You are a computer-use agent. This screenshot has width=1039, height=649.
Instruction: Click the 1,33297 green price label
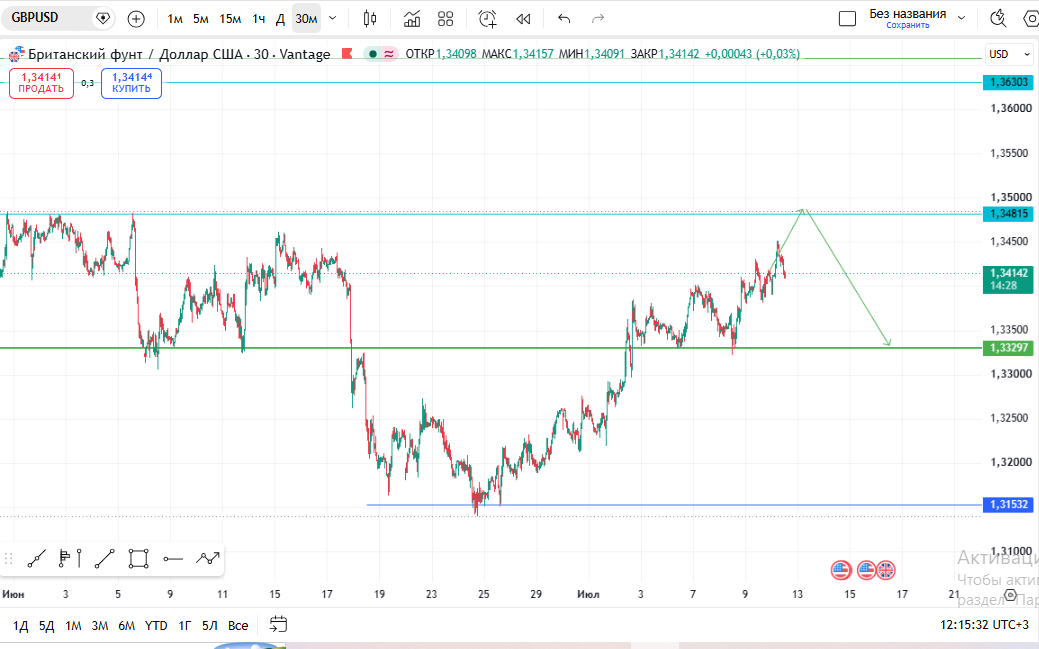pyautogui.click(x=1009, y=348)
